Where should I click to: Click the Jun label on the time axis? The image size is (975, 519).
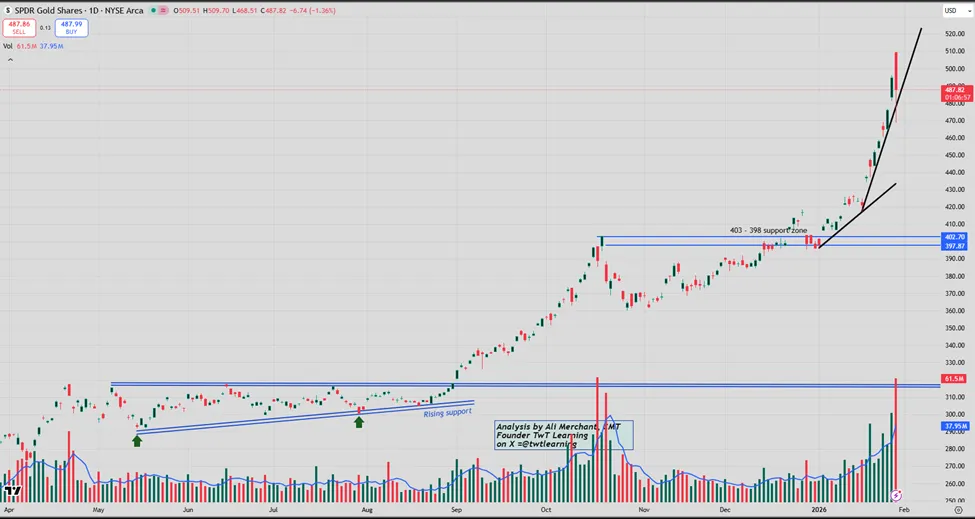pos(187,509)
